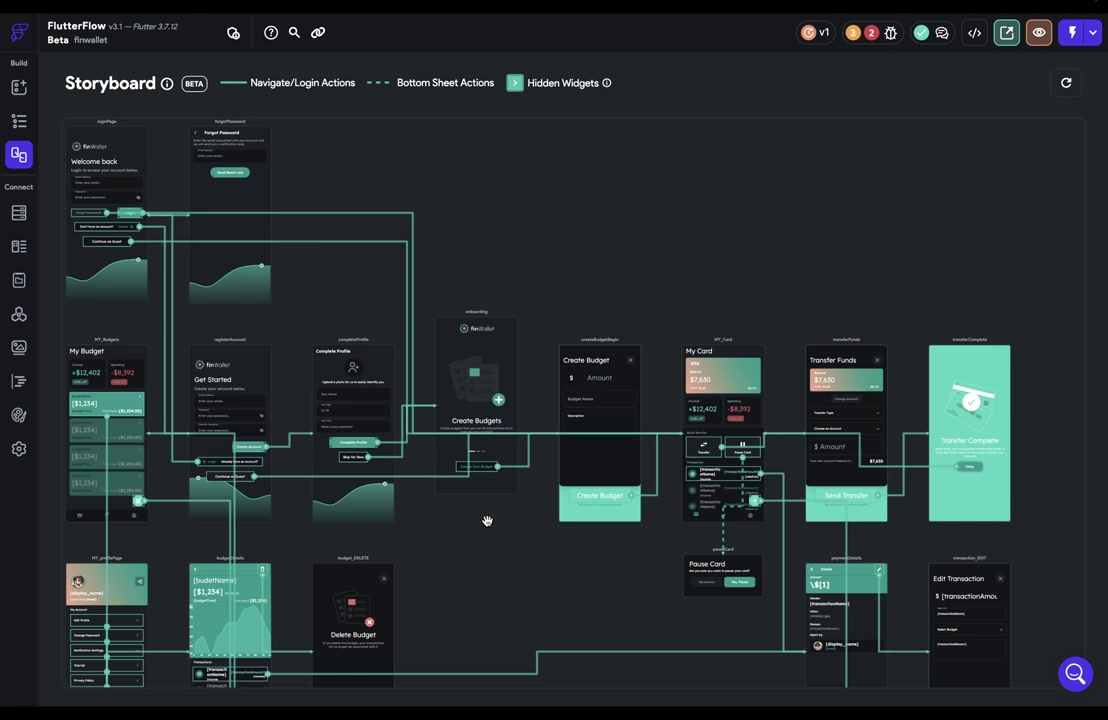This screenshot has width=1108, height=720.
Task: Click the green checkmark status icon
Action: [921, 33]
